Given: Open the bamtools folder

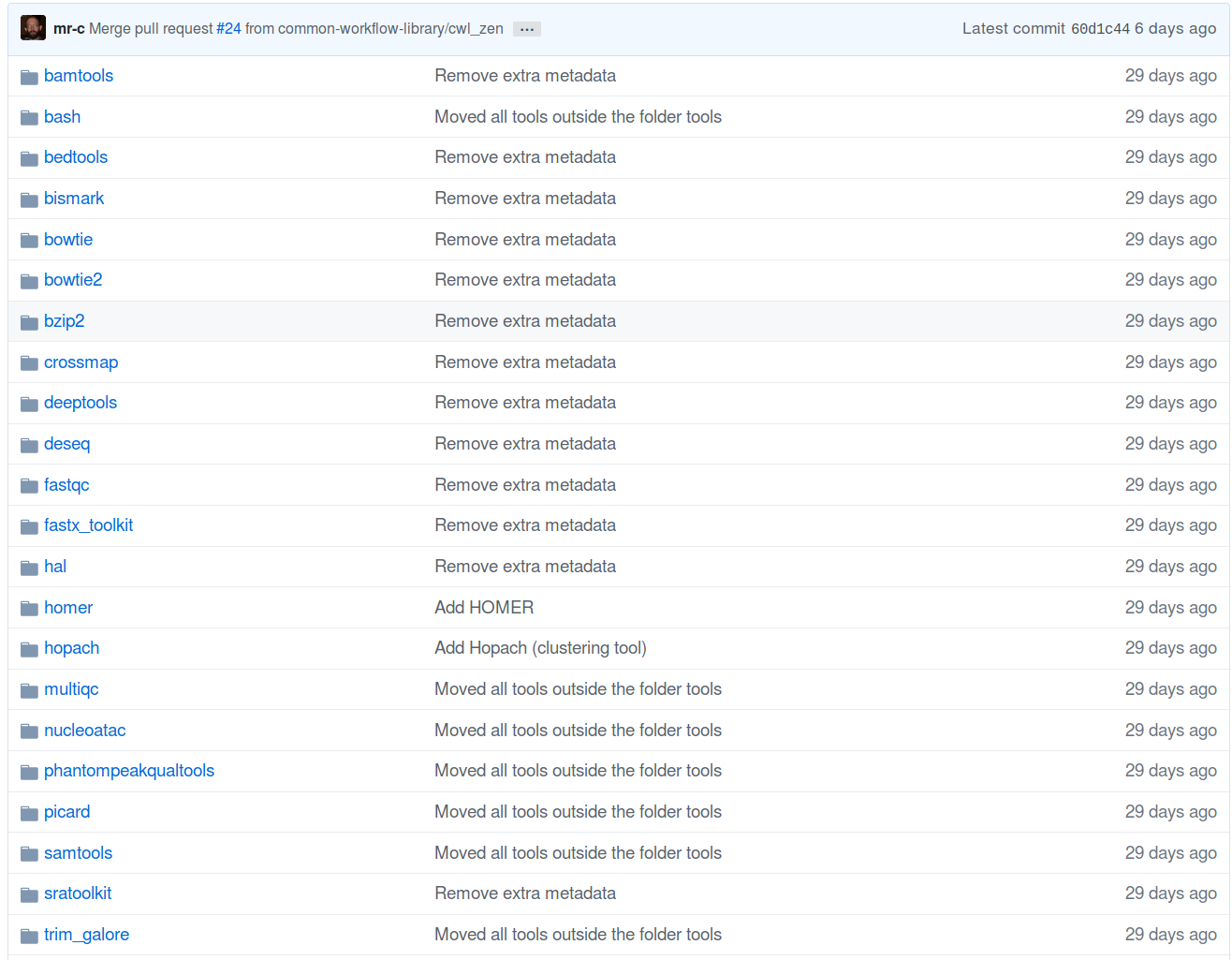Looking at the screenshot, I should tap(79, 76).
